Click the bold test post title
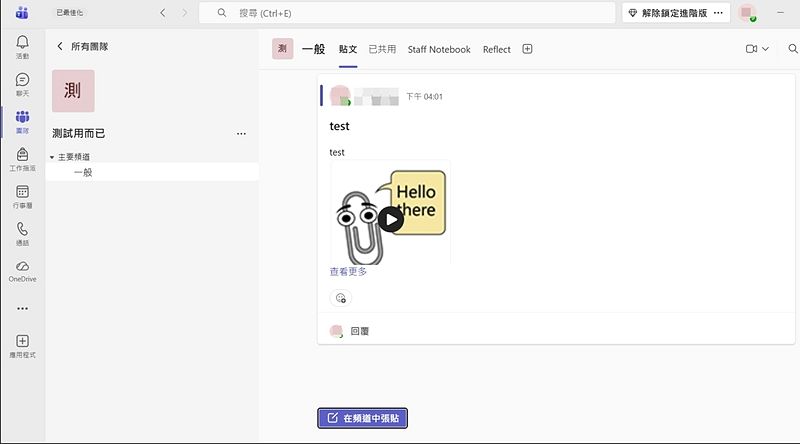The width and height of the screenshot is (800, 444). [x=339, y=127]
